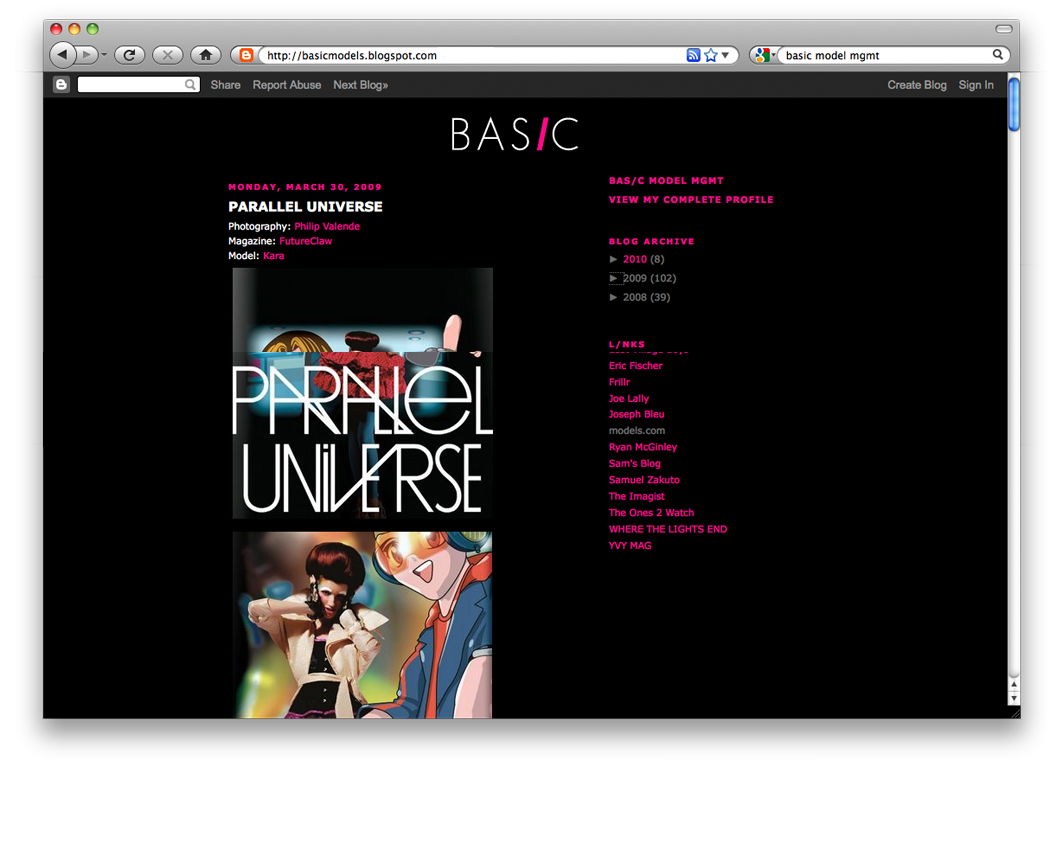
Task: Open the Joseph Bleu link
Action: (x=636, y=414)
